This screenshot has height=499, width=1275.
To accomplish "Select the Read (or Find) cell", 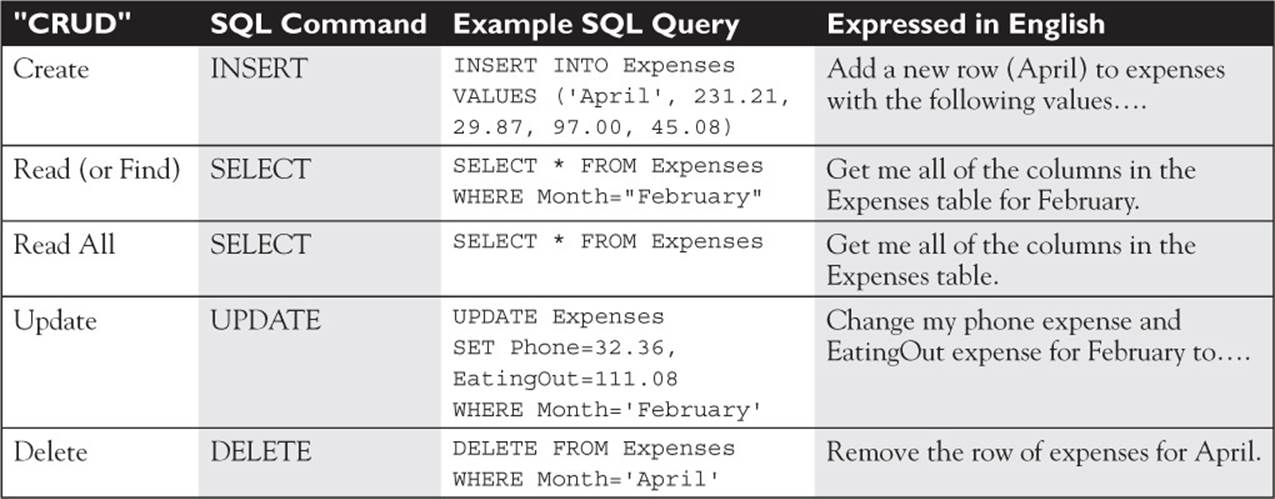I will pos(96,170).
